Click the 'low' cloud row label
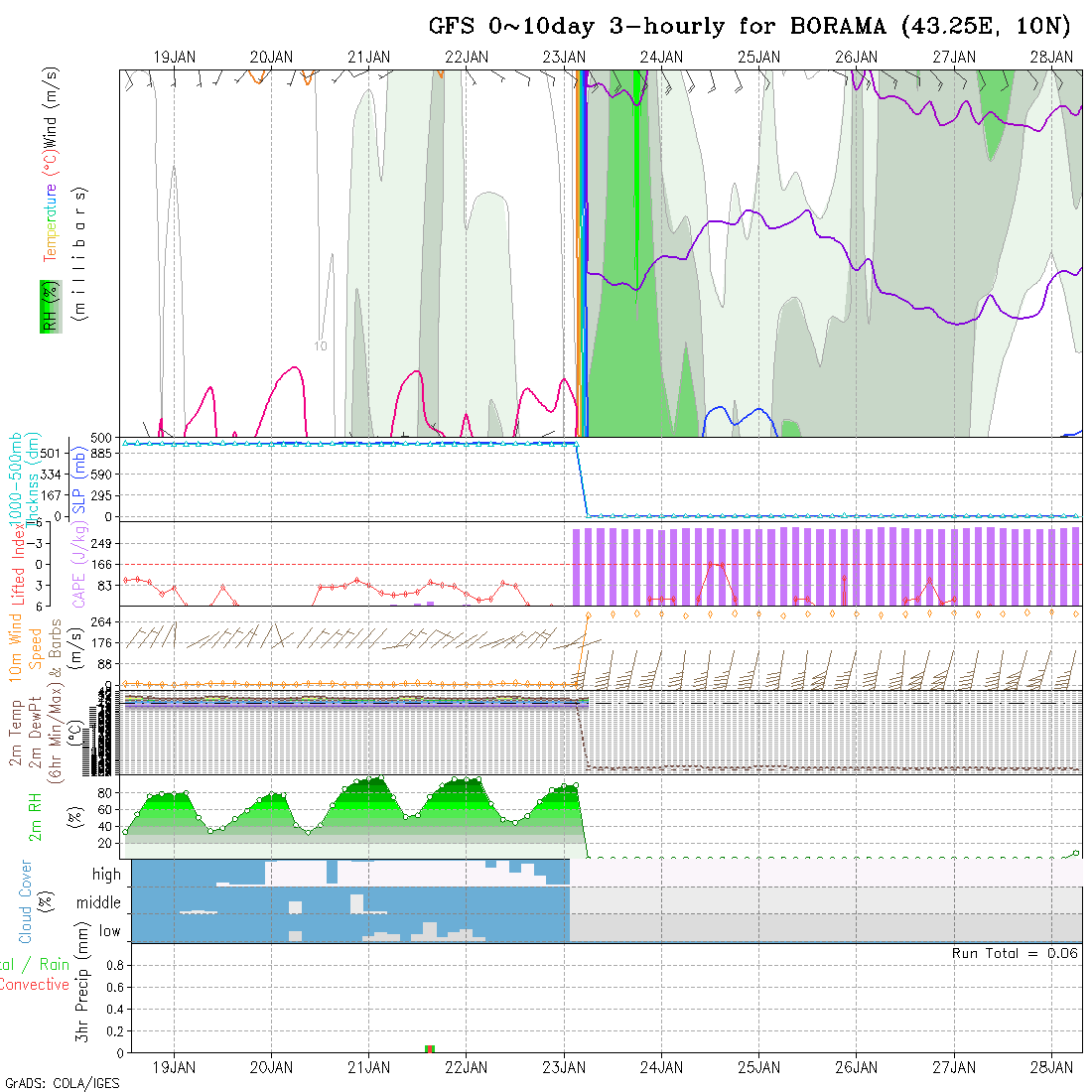 [x=110, y=931]
